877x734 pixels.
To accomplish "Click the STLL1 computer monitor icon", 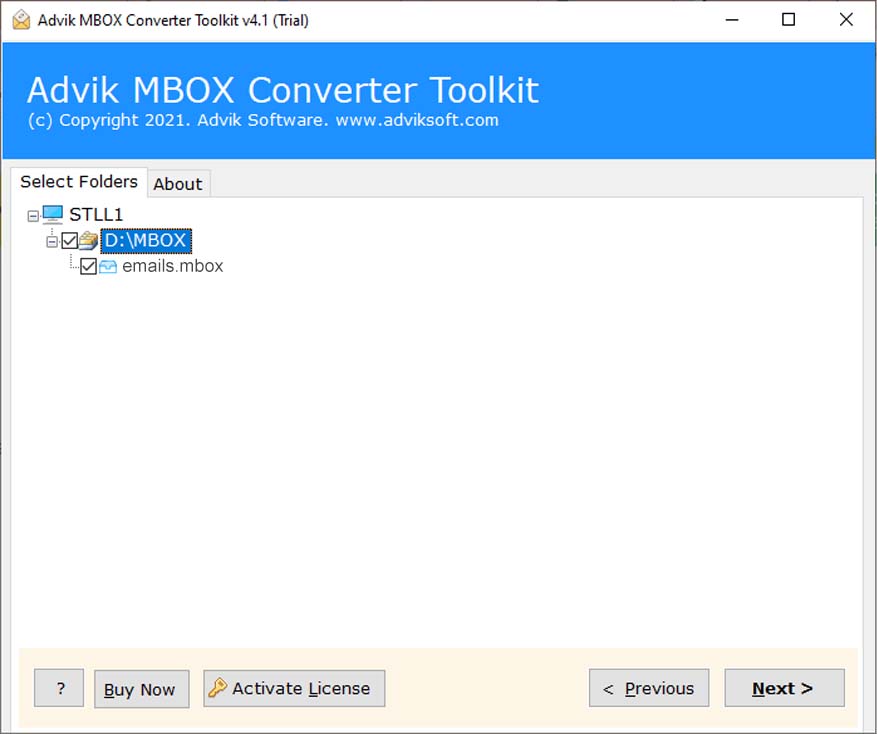I will click(53, 214).
